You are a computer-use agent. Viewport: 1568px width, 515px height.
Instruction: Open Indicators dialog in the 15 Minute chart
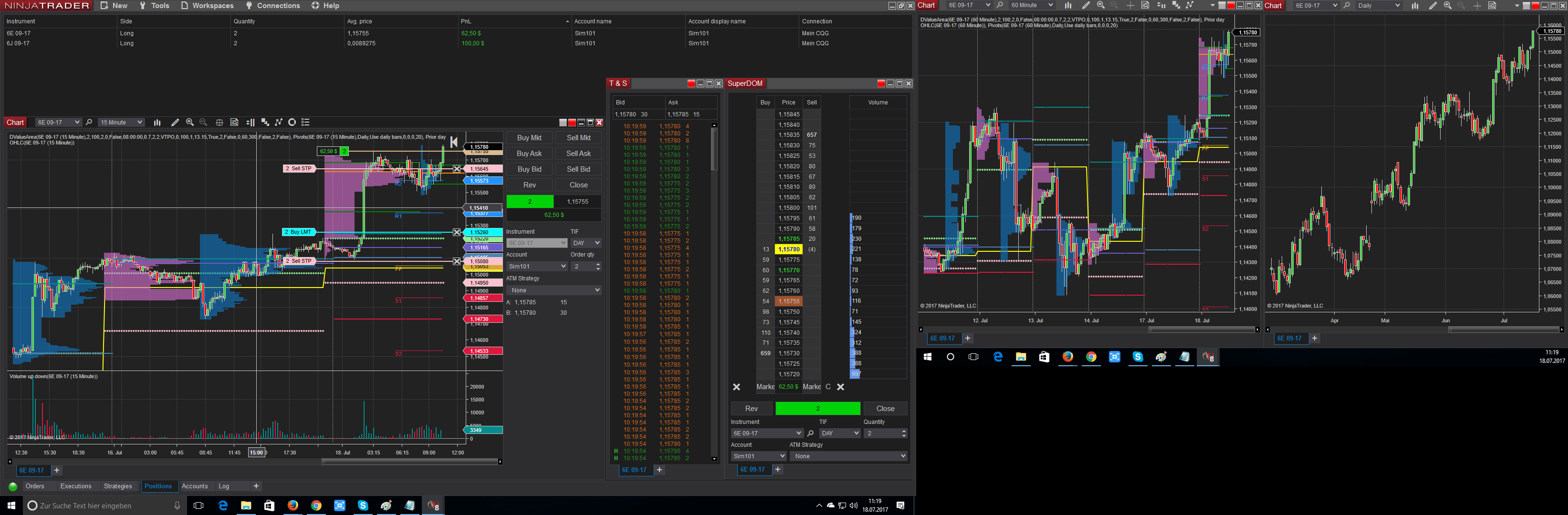pos(265,122)
